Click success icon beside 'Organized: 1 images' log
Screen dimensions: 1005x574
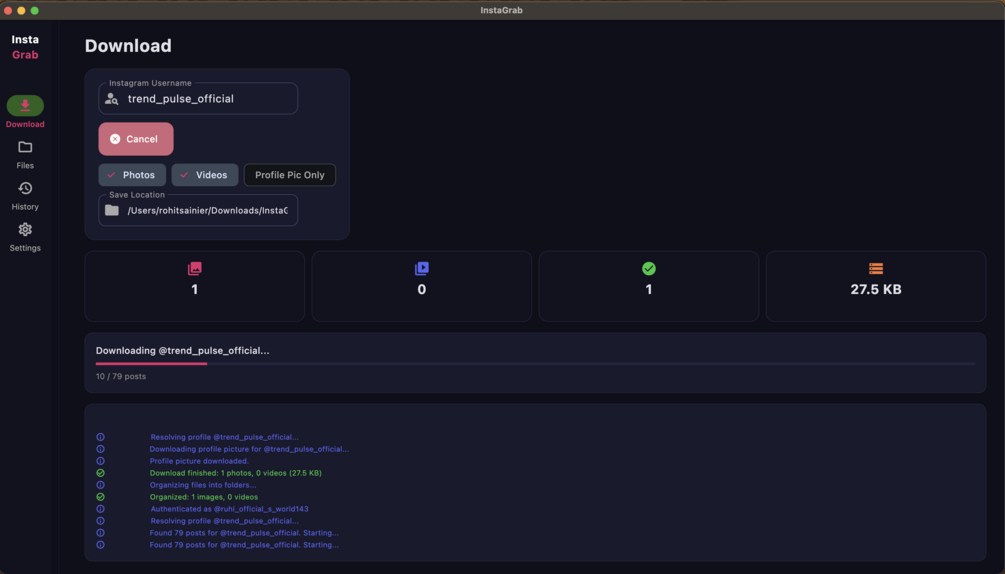click(101, 496)
